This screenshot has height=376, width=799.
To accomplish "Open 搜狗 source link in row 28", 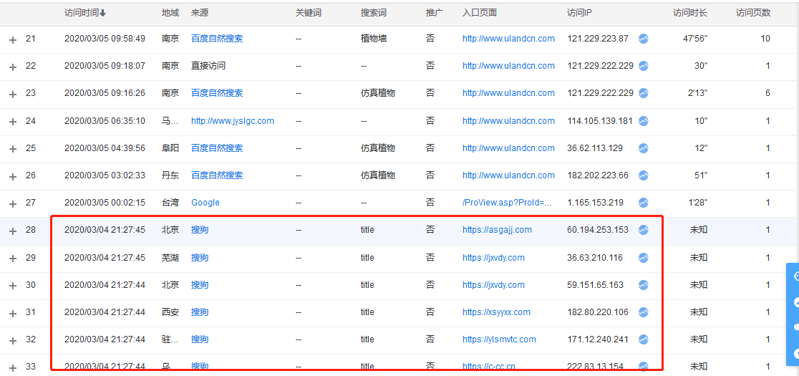I will point(200,230).
